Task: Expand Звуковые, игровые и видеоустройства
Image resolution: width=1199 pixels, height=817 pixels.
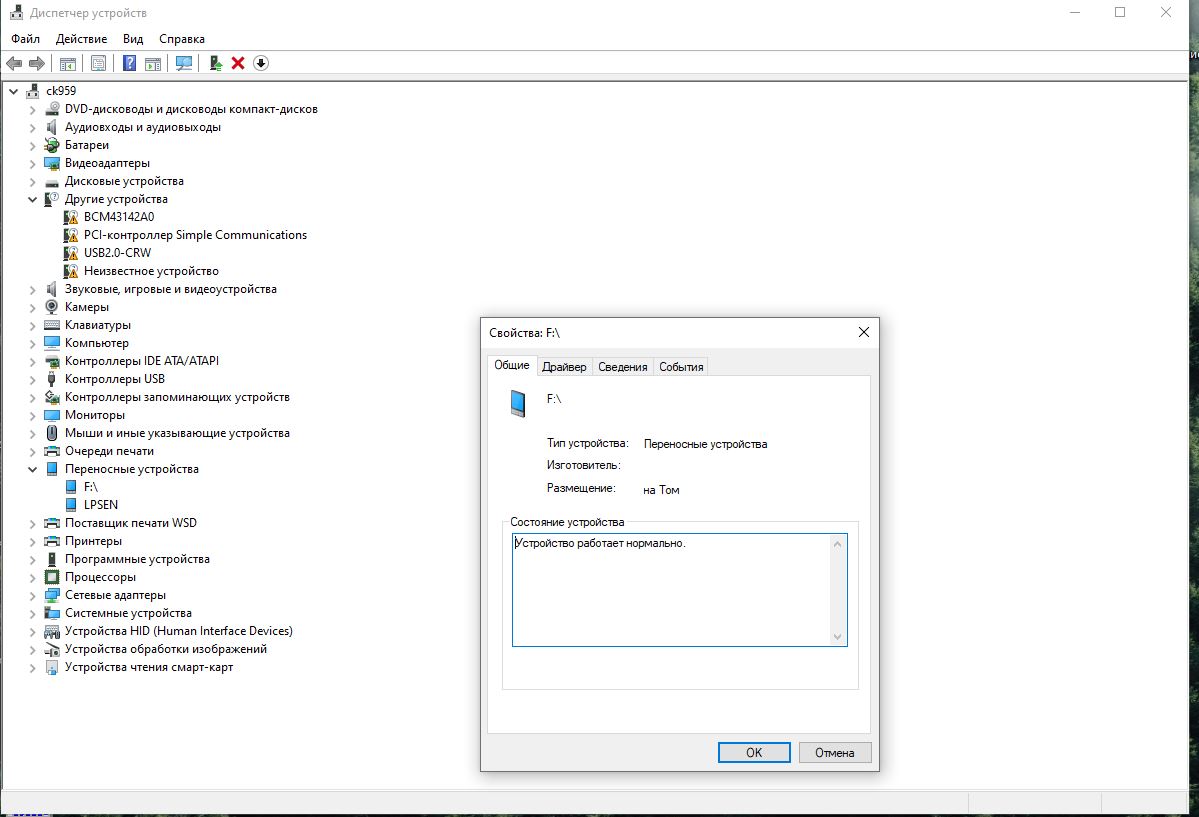Action: [x=32, y=290]
